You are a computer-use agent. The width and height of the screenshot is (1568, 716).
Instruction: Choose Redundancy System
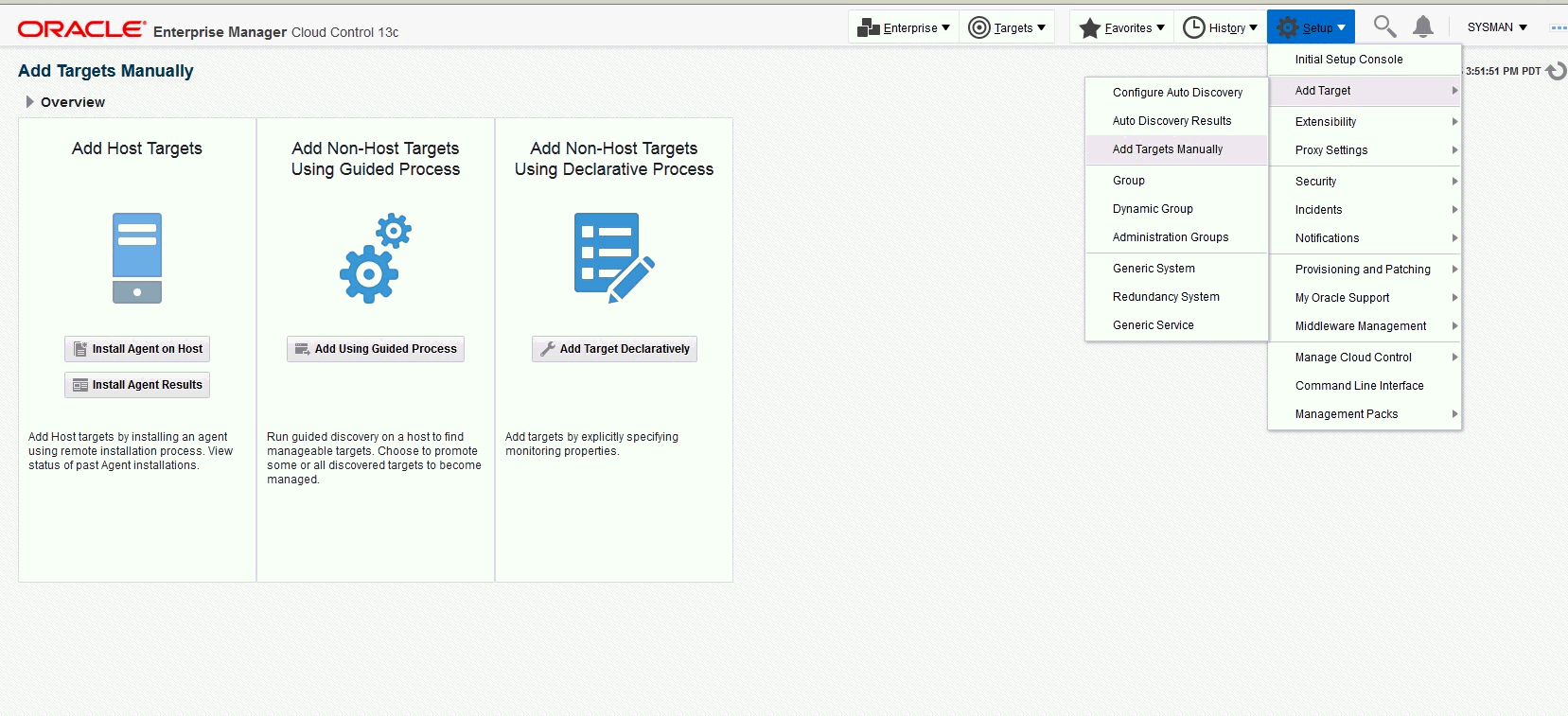[x=1176, y=297]
